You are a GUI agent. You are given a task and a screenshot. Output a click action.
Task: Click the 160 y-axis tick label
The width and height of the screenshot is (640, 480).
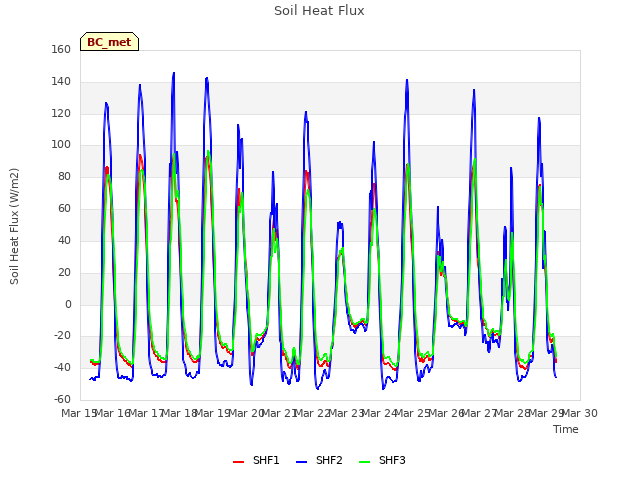point(61,49)
